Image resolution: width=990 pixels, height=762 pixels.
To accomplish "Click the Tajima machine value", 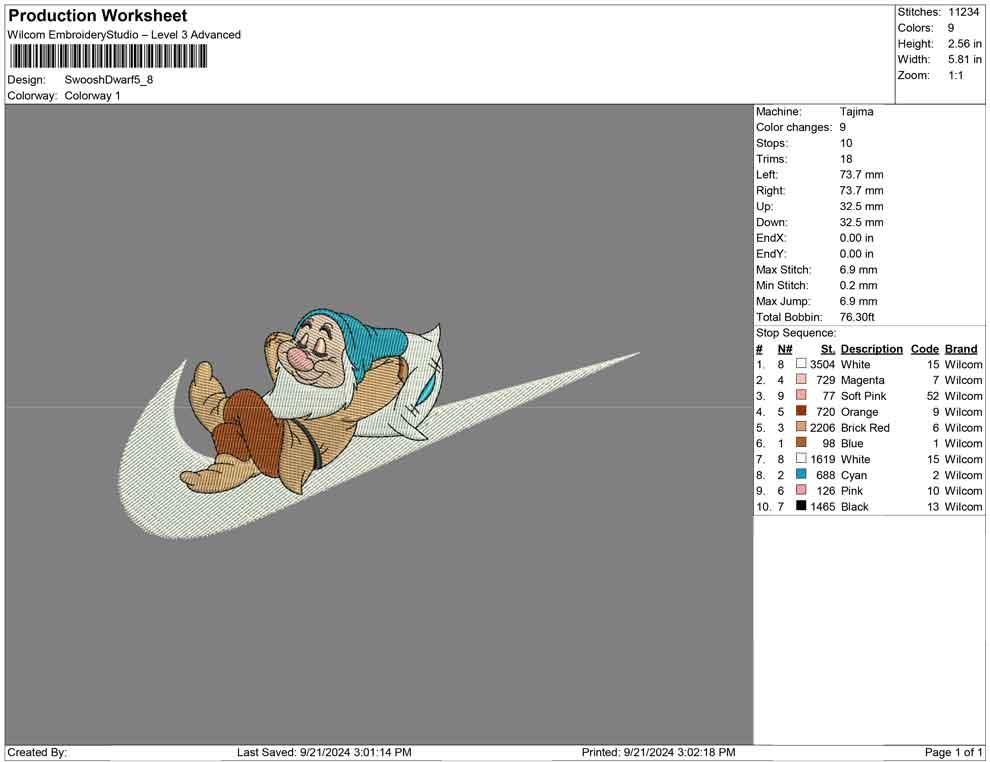I will coord(856,112).
